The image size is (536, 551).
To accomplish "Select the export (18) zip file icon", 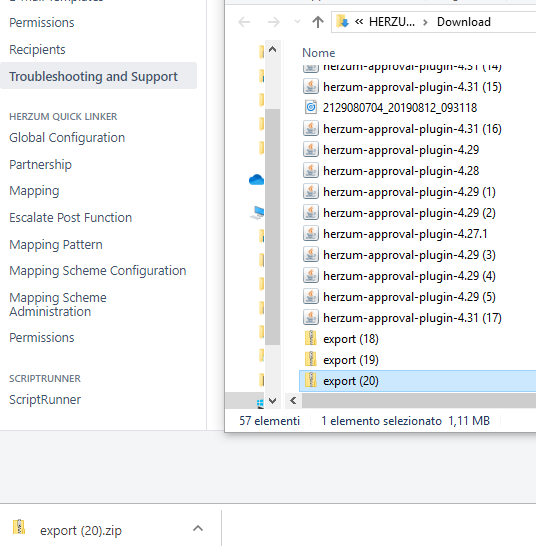I will (x=311, y=339).
